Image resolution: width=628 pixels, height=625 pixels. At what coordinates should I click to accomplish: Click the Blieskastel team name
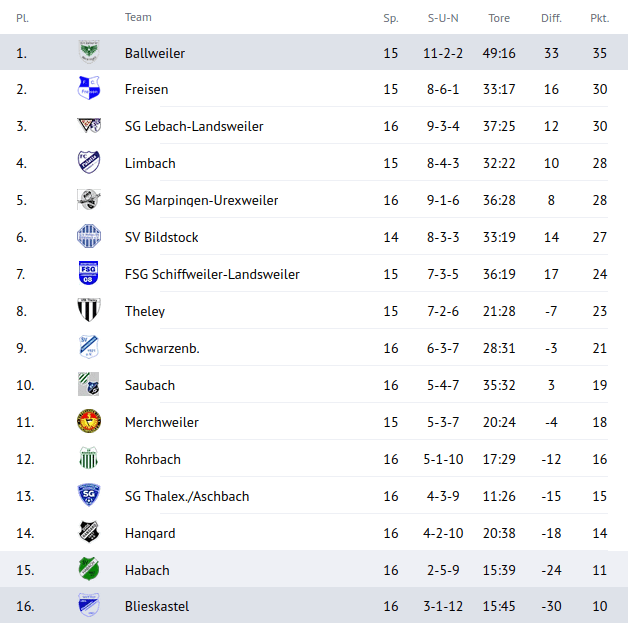point(157,606)
